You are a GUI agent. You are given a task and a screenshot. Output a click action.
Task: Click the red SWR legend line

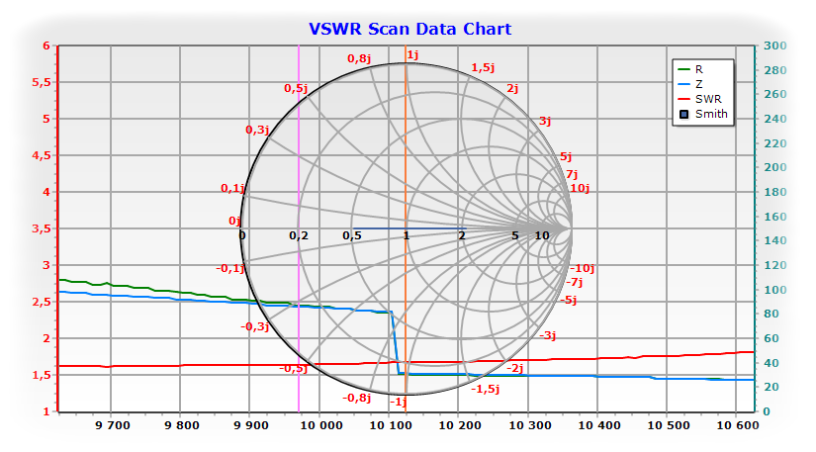pyautogui.click(x=684, y=99)
